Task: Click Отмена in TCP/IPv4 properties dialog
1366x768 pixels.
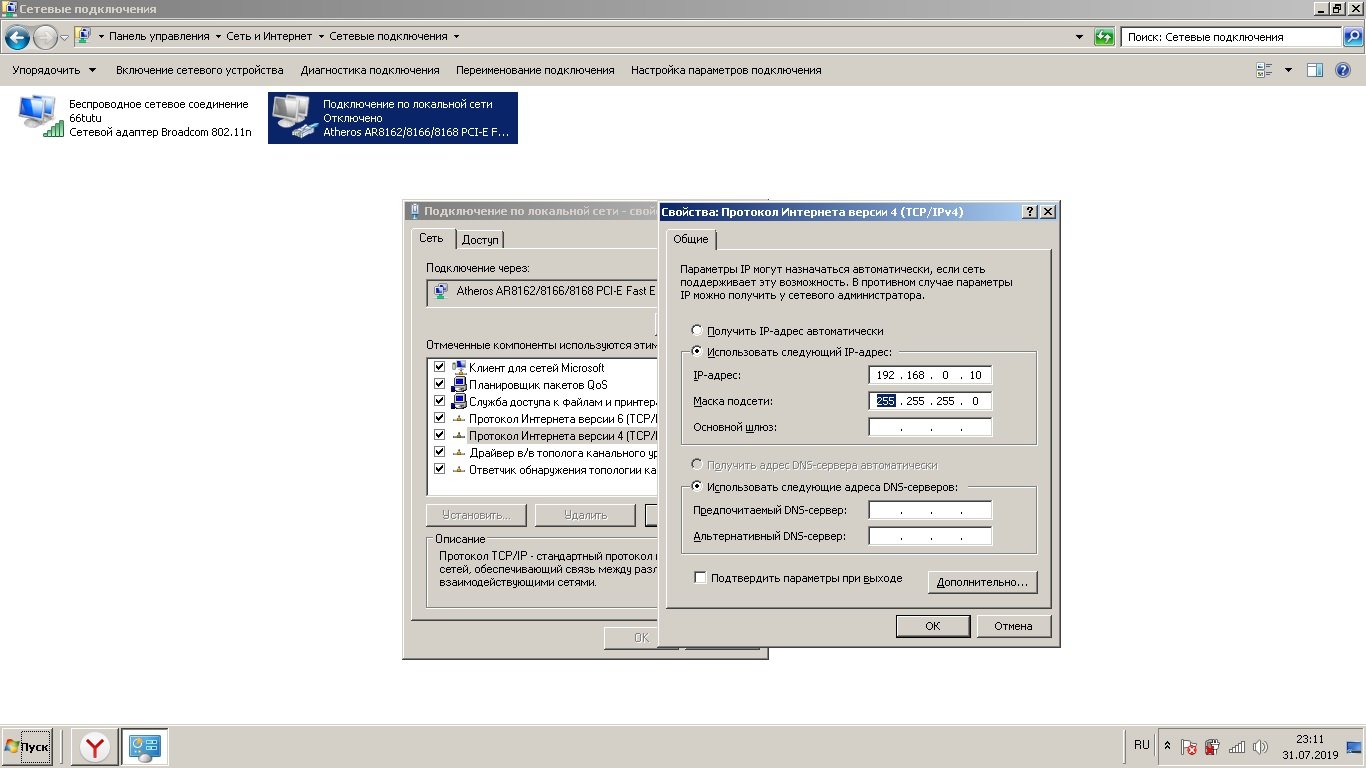Action: 1013,626
